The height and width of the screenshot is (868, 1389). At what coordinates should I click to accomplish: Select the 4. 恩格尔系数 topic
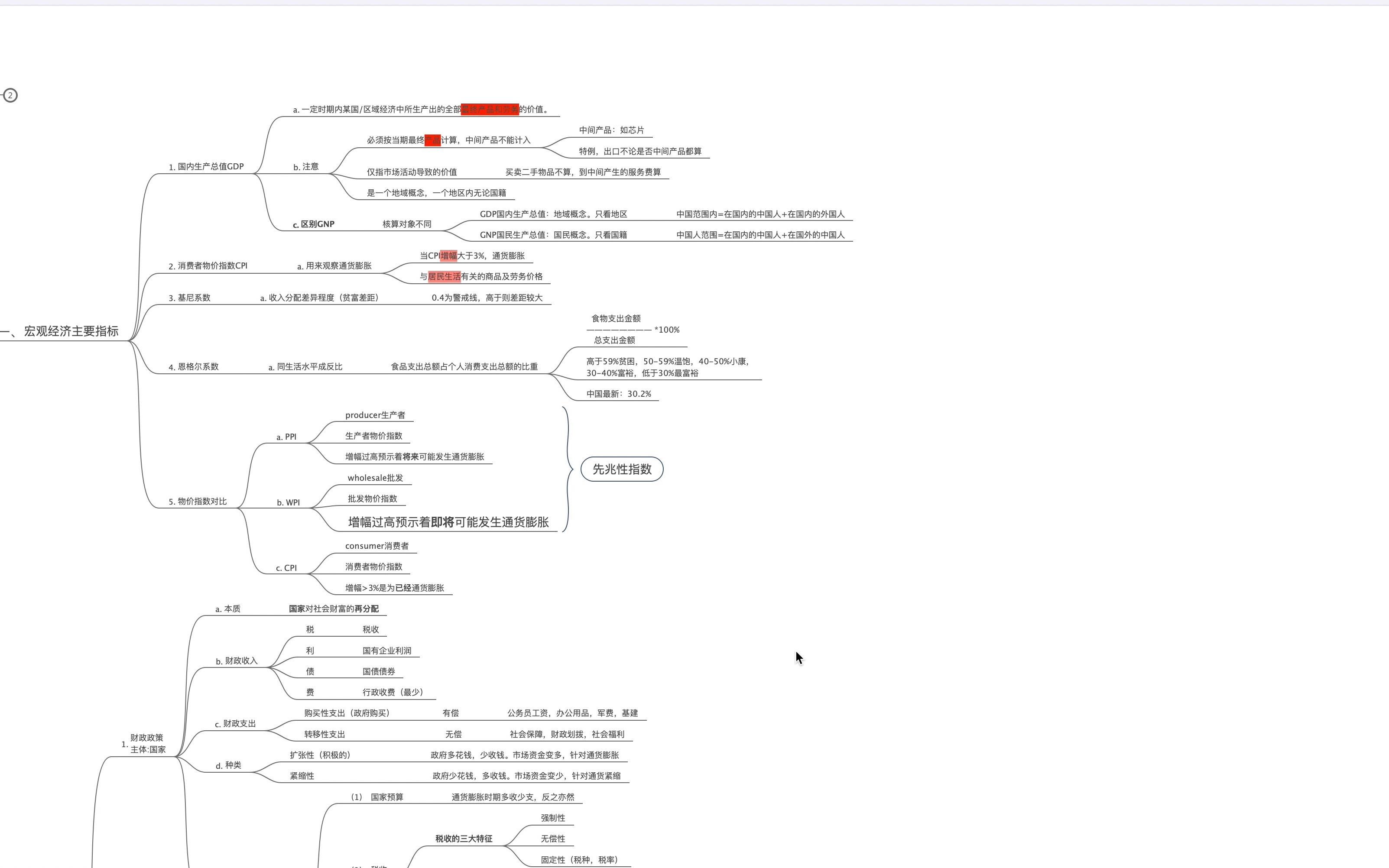coord(194,366)
